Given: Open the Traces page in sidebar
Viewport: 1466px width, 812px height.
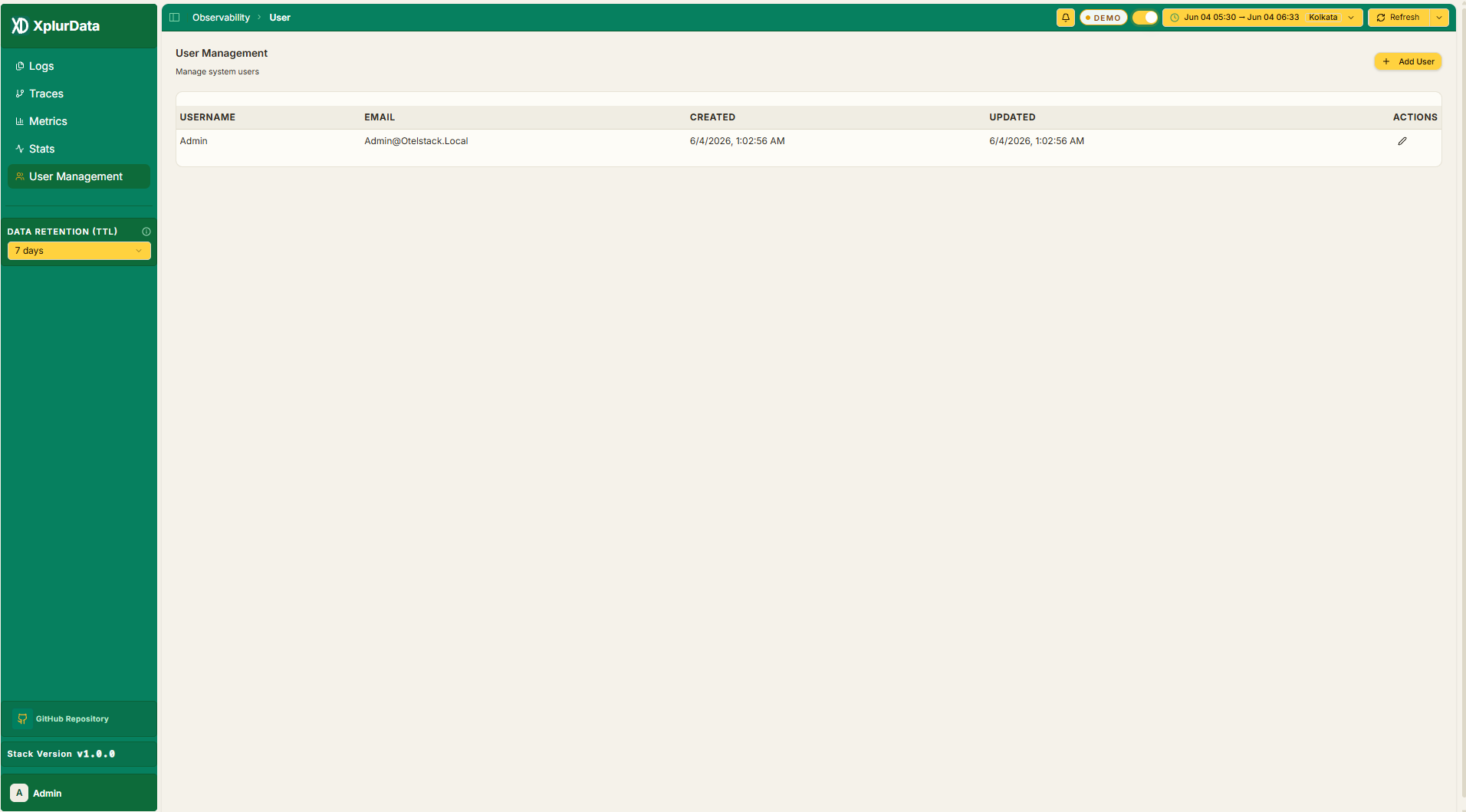Looking at the screenshot, I should pos(79,94).
